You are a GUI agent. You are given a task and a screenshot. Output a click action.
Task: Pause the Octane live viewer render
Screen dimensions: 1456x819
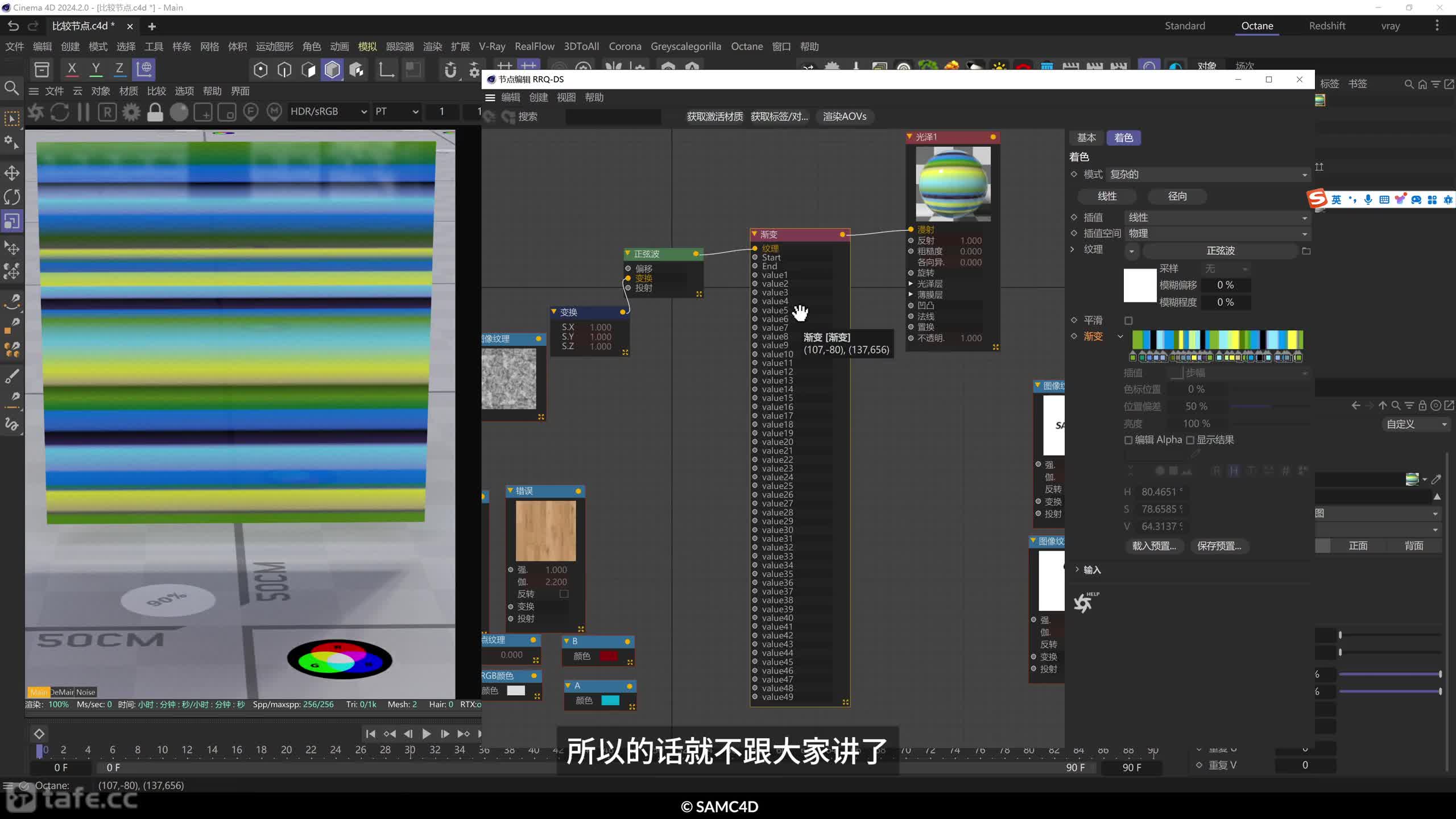coord(84,112)
